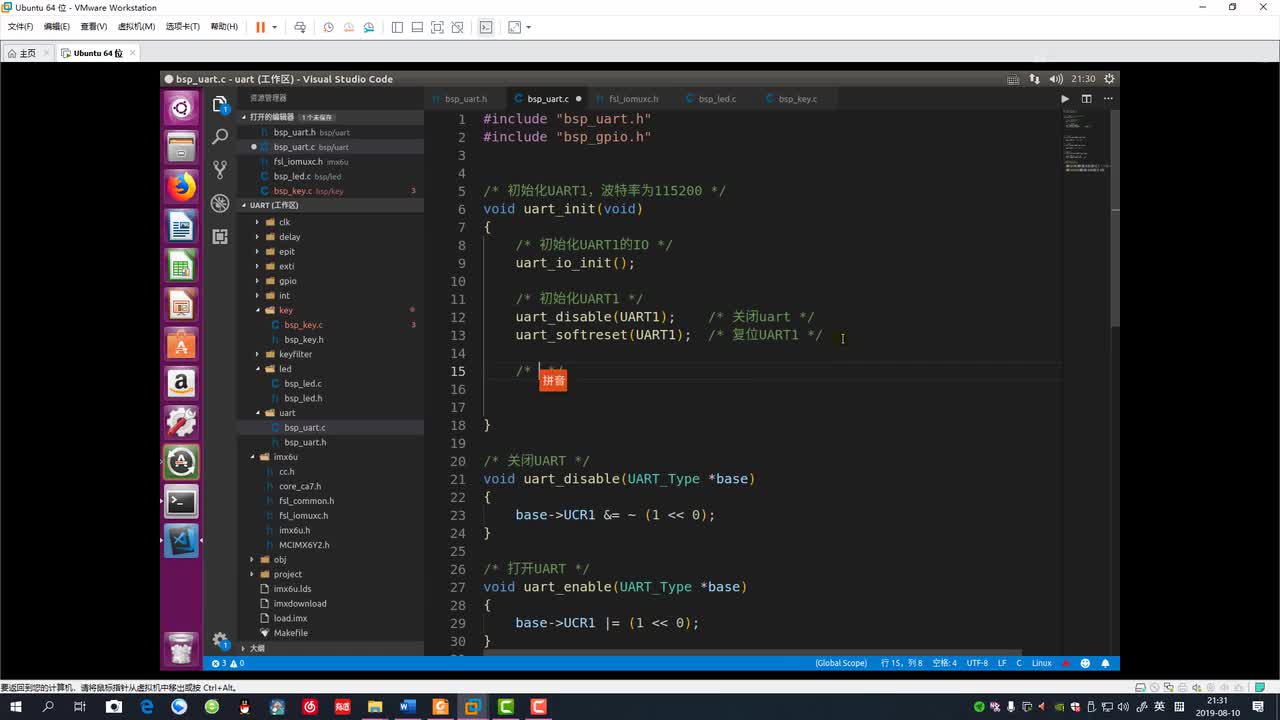Screen dimensions: 1280x720
Task: Collapse the Open Editors section
Action: tap(245, 117)
